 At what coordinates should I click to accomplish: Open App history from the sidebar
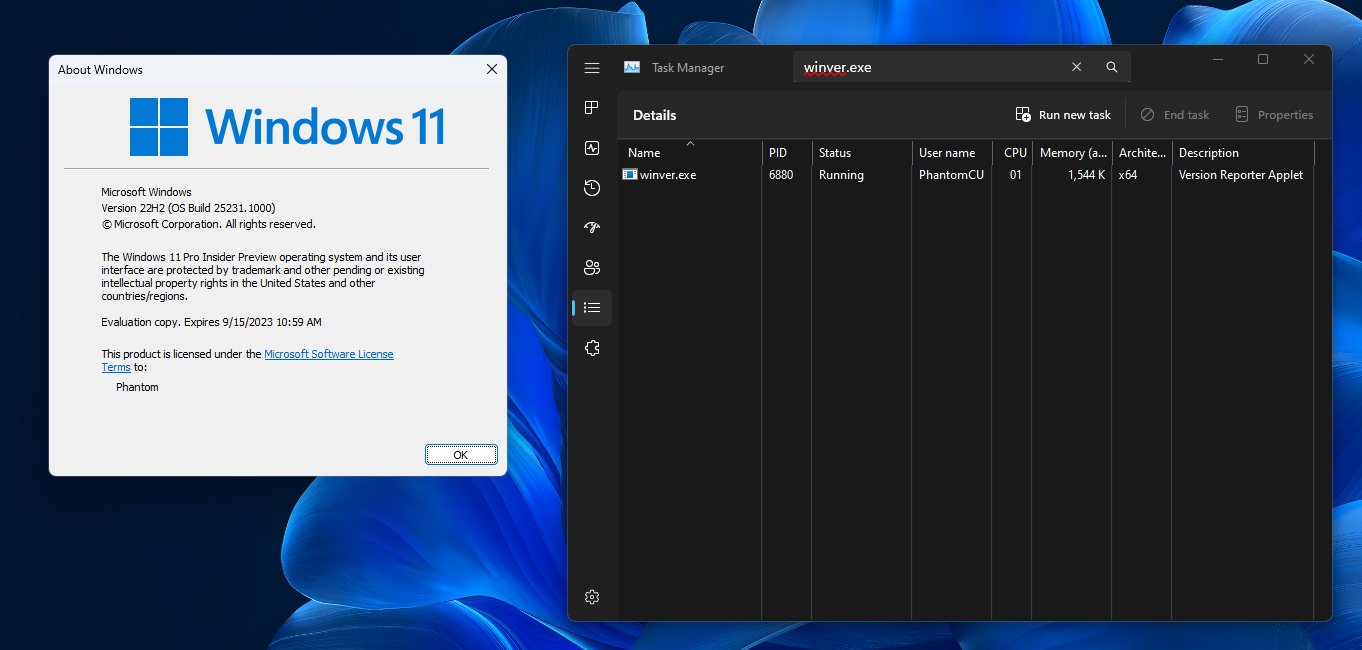coord(592,188)
